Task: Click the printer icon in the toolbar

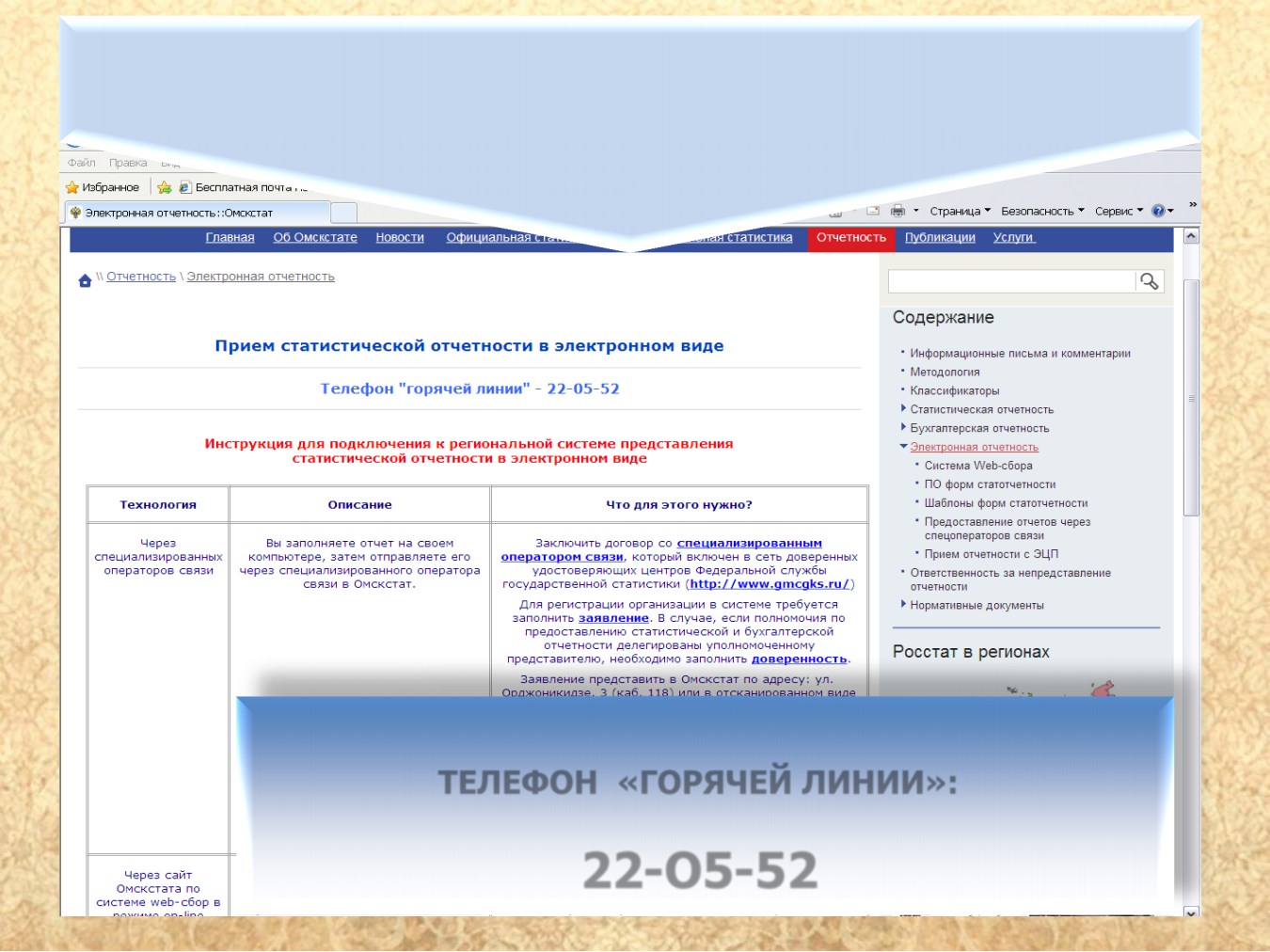Action: tap(897, 211)
